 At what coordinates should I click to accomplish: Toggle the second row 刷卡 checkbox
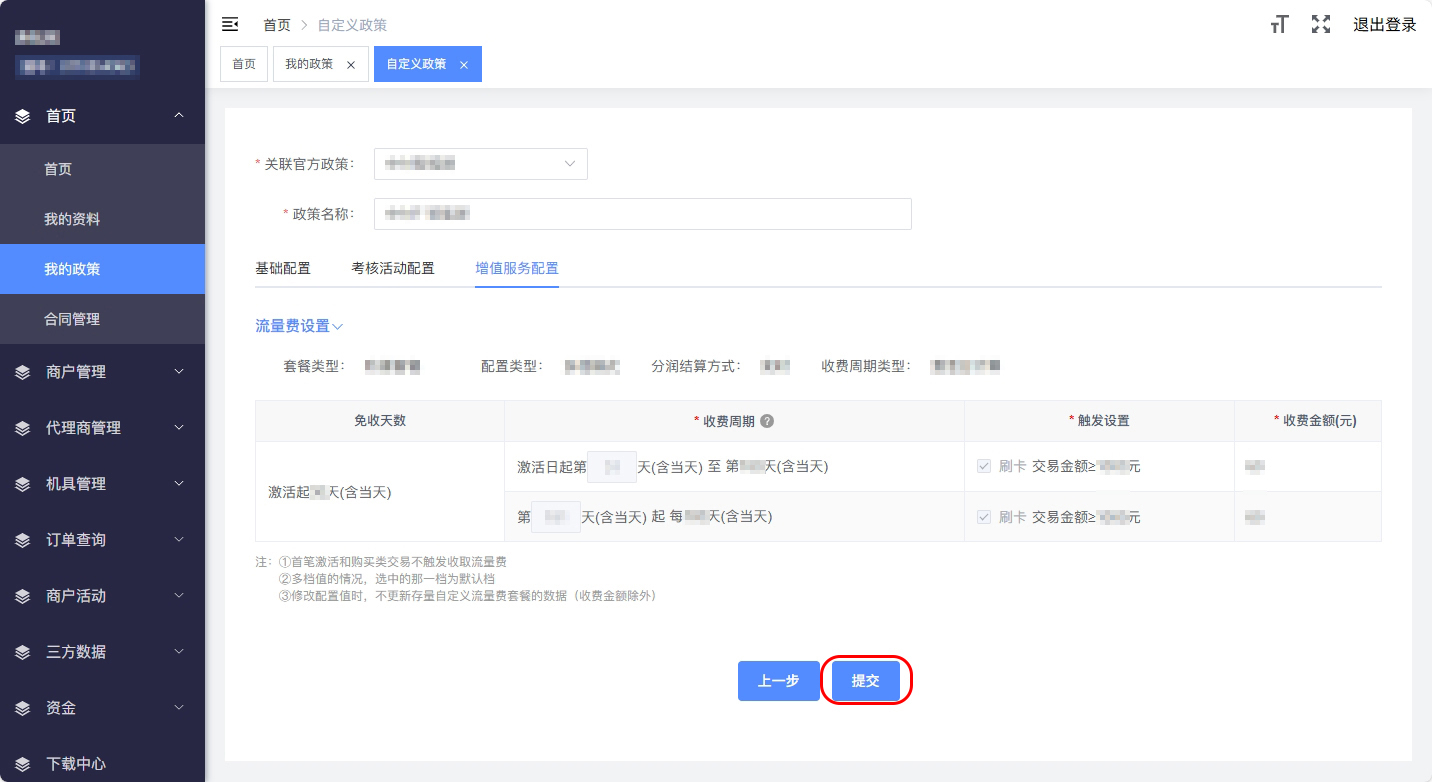point(984,517)
